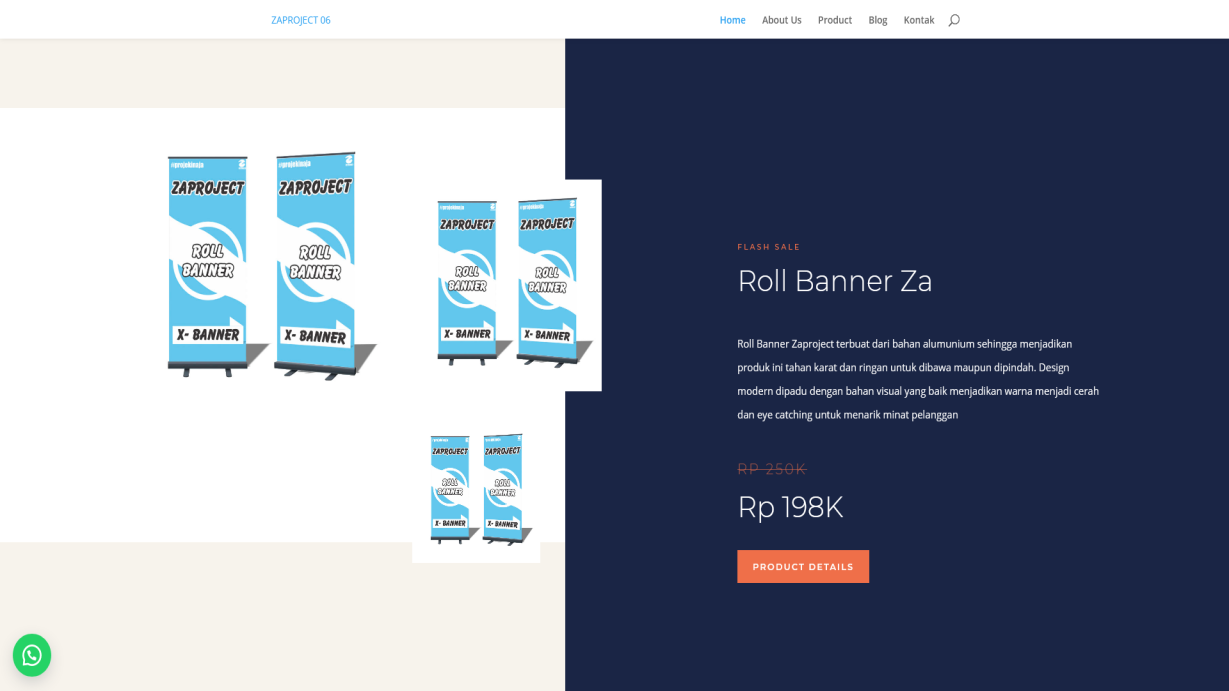Select the largest roll banner product image
This screenshot has width=1229, height=691.
(x=272, y=265)
